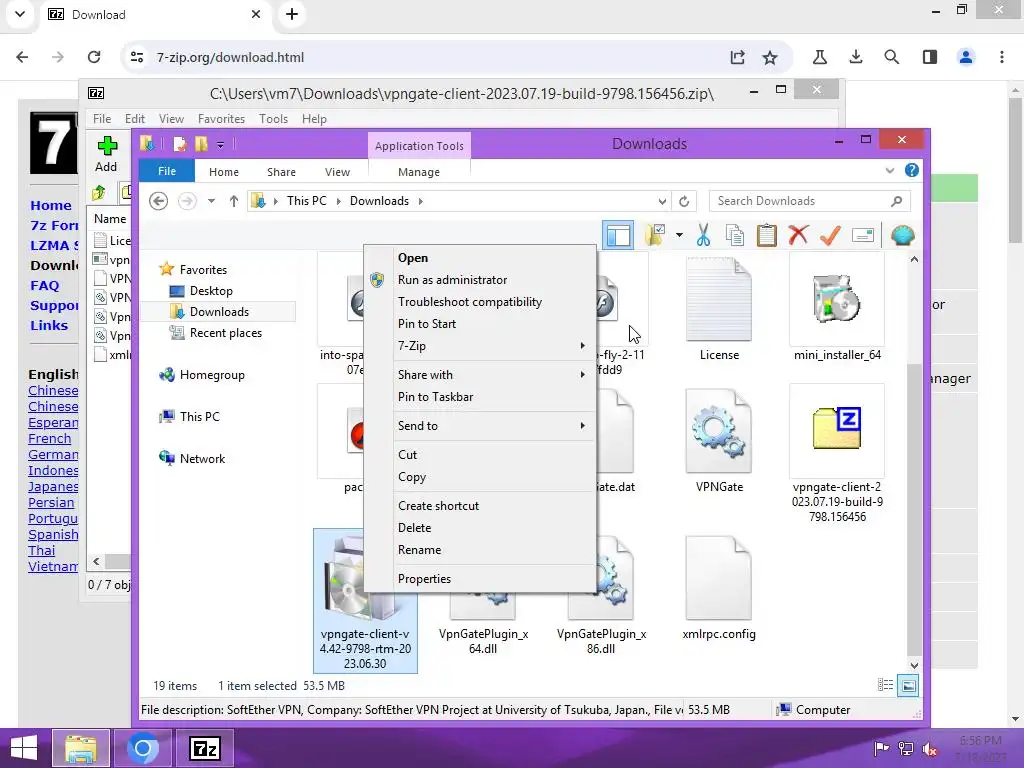
Task: Click the orange checkmark toolbar icon
Action: [830, 235]
